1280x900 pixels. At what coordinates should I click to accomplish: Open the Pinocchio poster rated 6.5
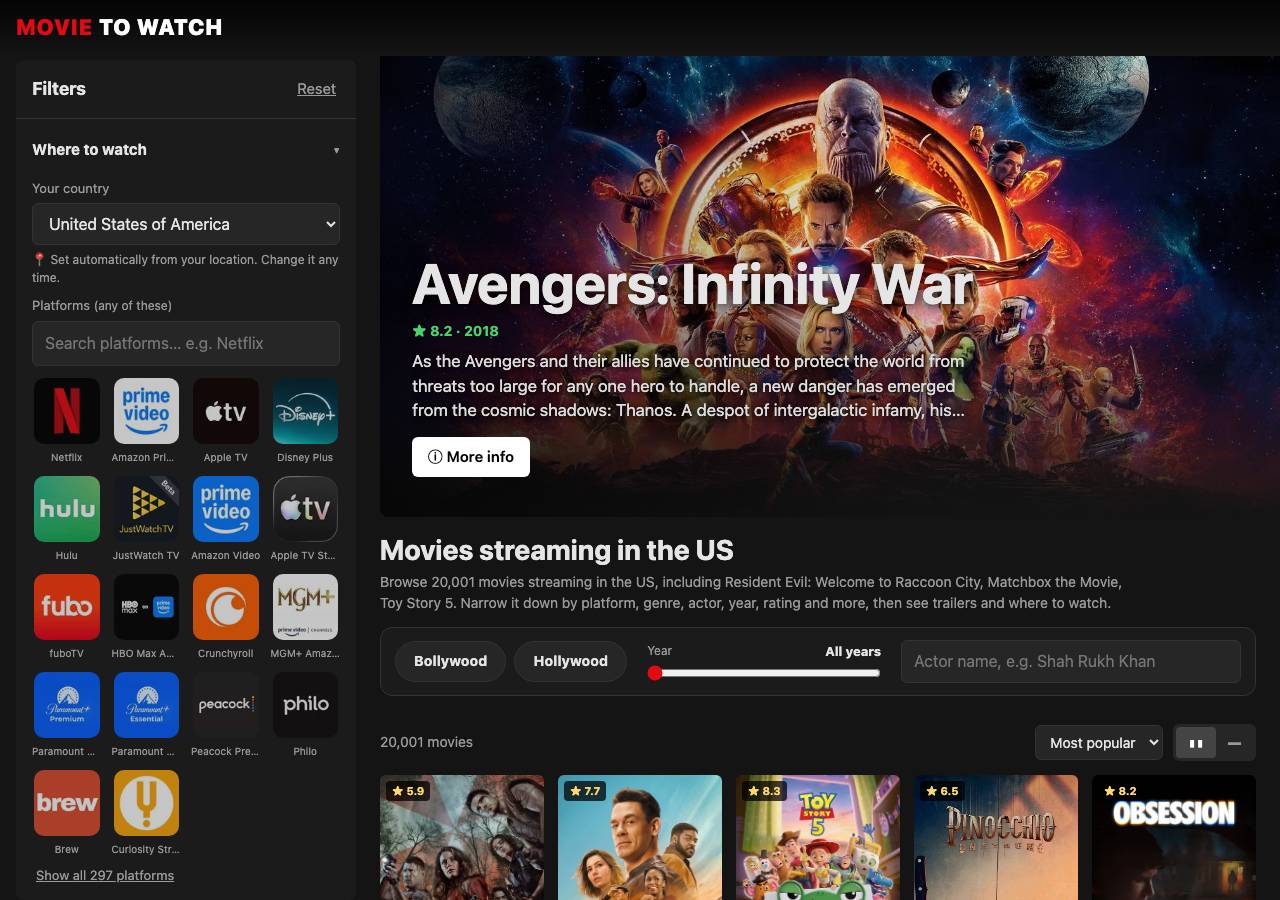(x=996, y=838)
